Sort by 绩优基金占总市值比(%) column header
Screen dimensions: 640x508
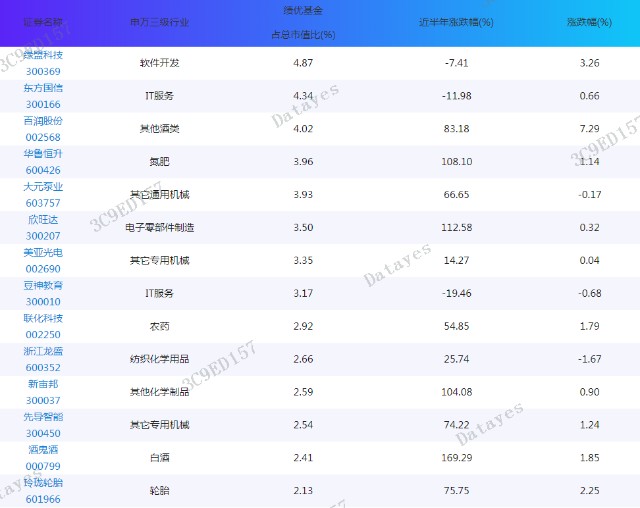[x=303, y=22]
